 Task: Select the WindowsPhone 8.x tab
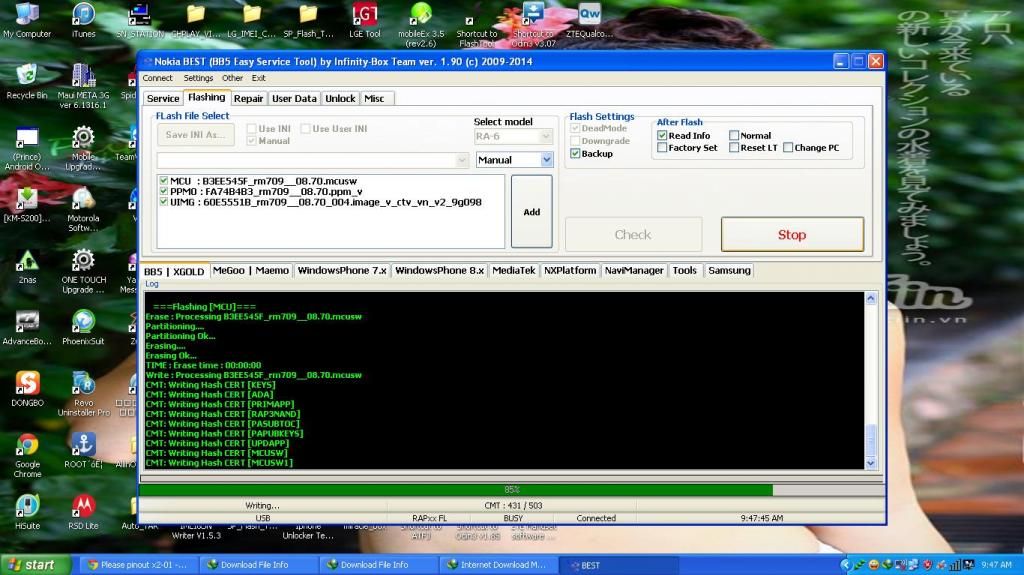click(439, 271)
